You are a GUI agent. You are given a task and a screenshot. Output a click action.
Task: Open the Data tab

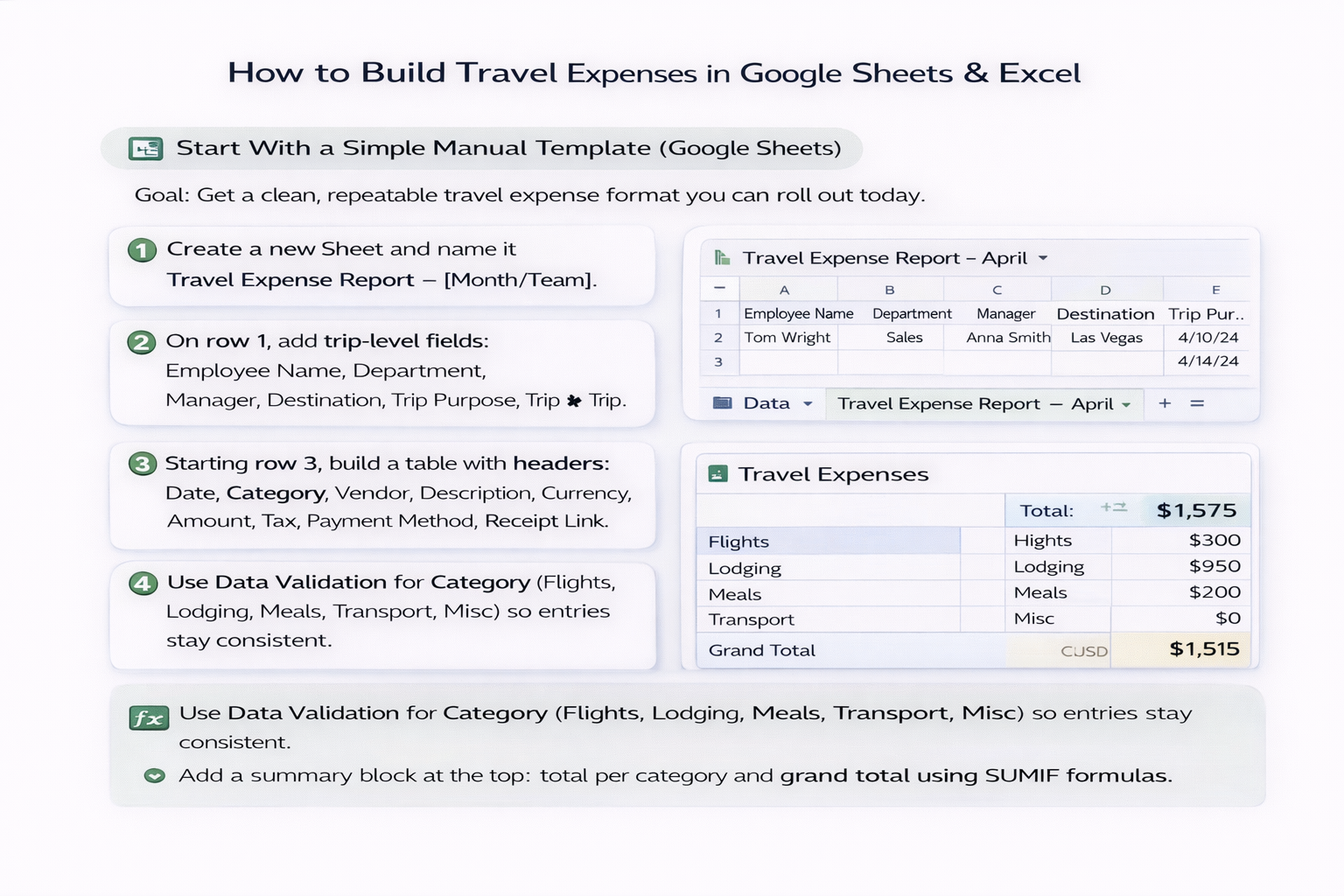pos(766,403)
